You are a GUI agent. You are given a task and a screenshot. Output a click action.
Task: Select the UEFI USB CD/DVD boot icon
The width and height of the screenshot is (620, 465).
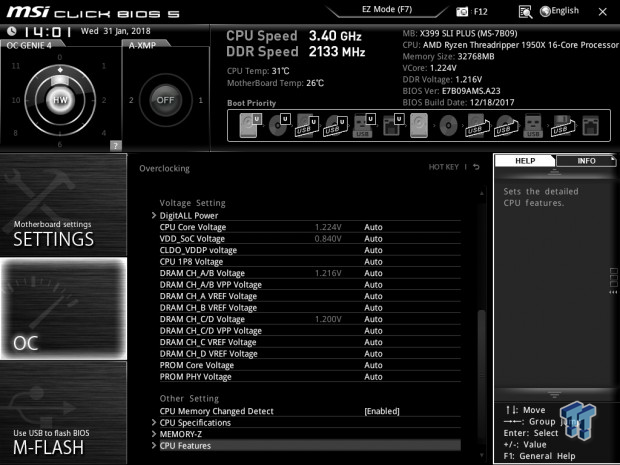point(336,125)
